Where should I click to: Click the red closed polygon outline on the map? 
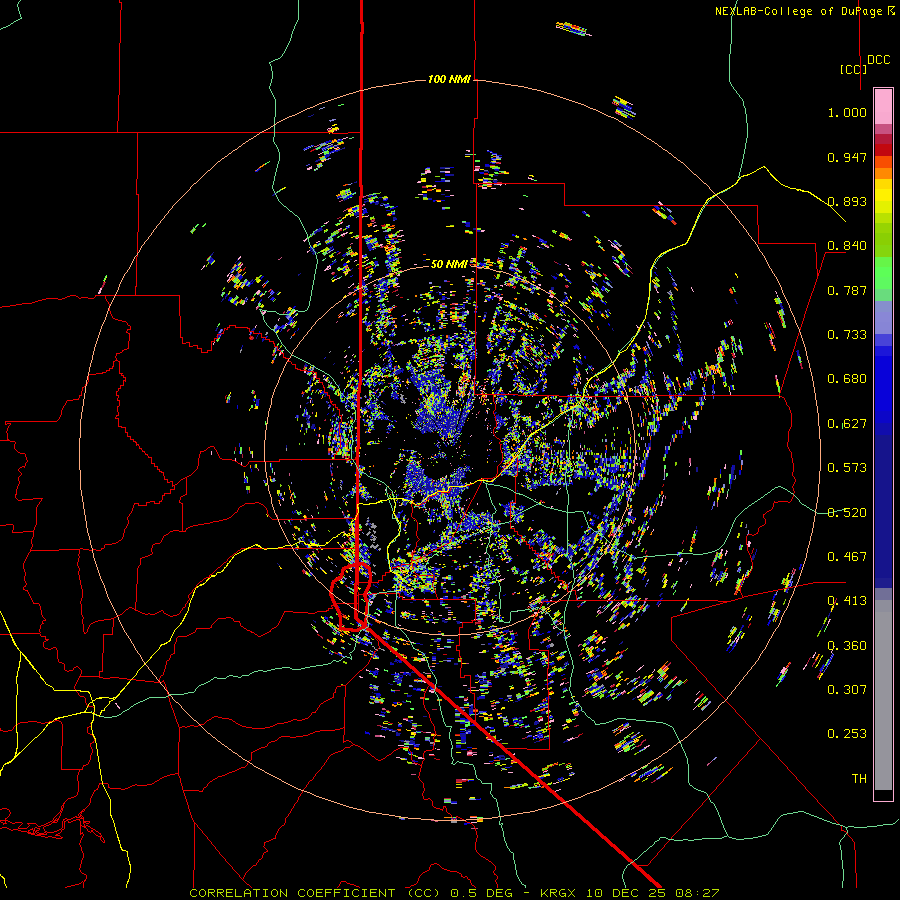[351, 597]
